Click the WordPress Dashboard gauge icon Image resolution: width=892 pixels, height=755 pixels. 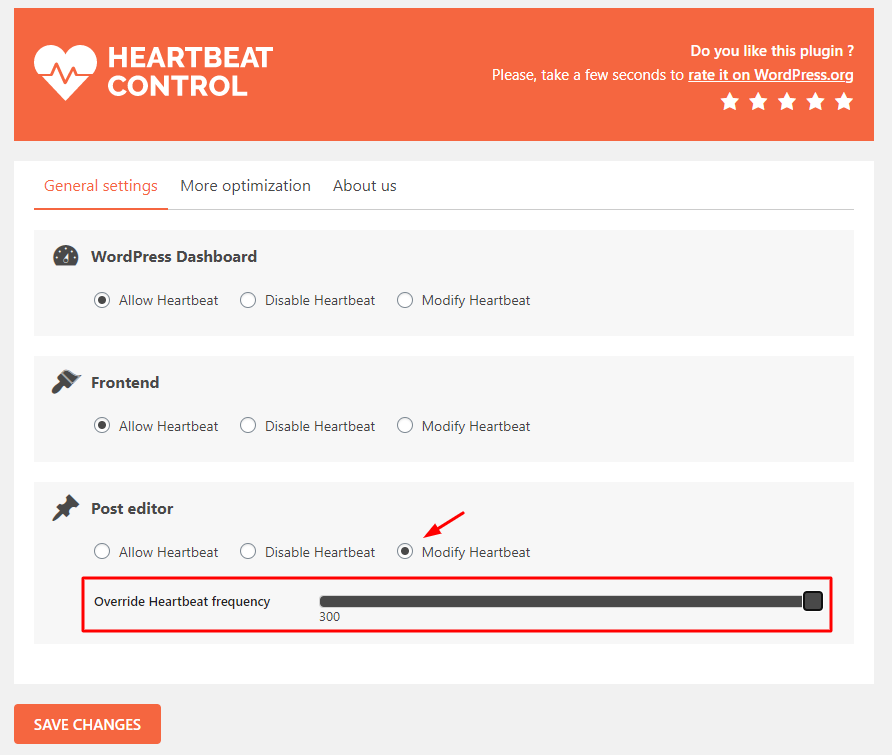[x=65, y=256]
